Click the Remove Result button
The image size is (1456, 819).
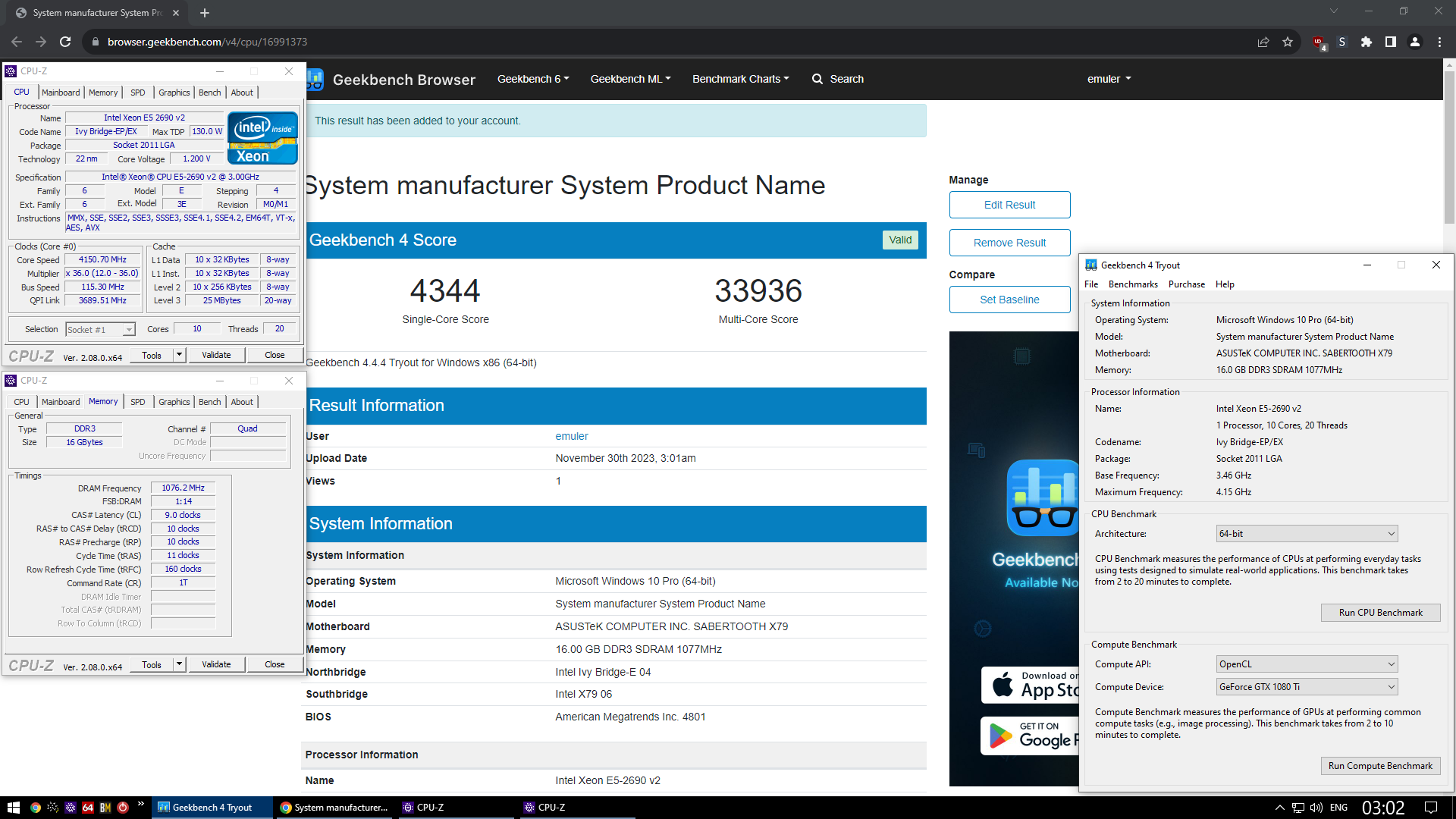point(1009,243)
